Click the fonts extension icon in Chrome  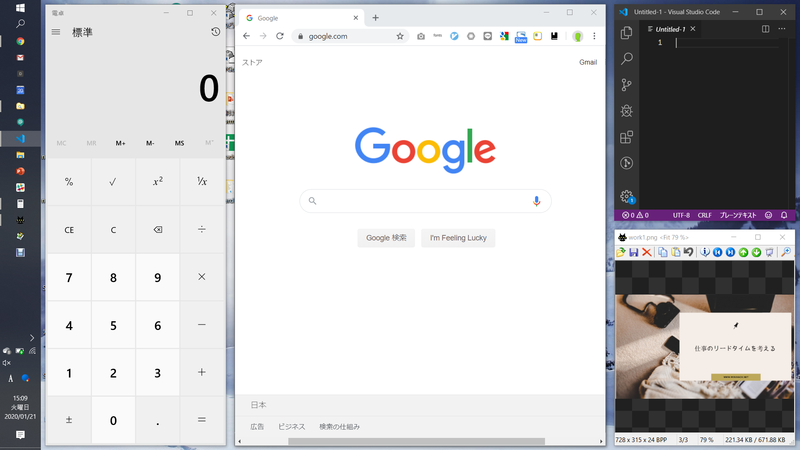(437, 36)
